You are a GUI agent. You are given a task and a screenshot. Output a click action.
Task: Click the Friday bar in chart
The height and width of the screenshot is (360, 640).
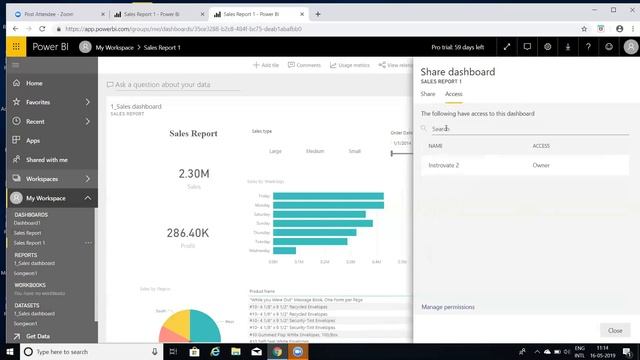coord(328,196)
